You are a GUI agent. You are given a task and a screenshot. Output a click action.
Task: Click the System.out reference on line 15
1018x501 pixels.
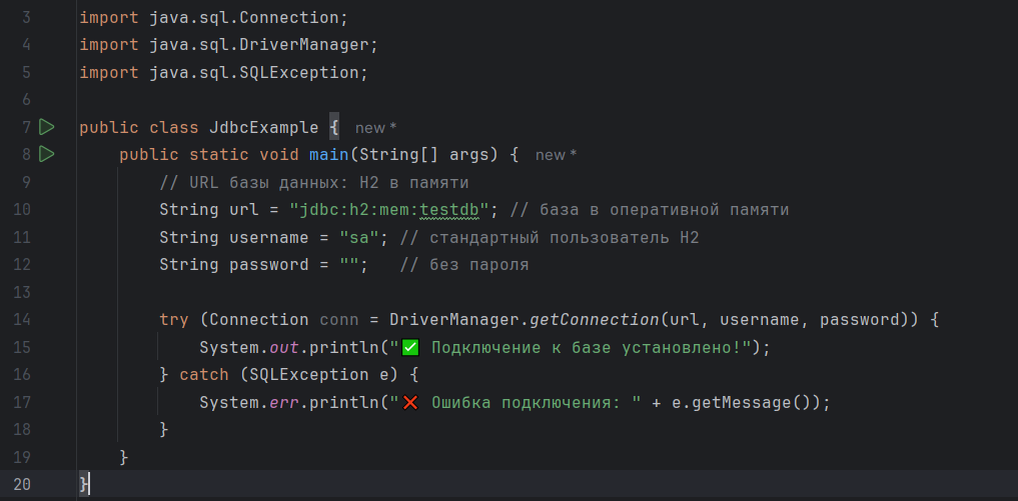pos(249,347)
